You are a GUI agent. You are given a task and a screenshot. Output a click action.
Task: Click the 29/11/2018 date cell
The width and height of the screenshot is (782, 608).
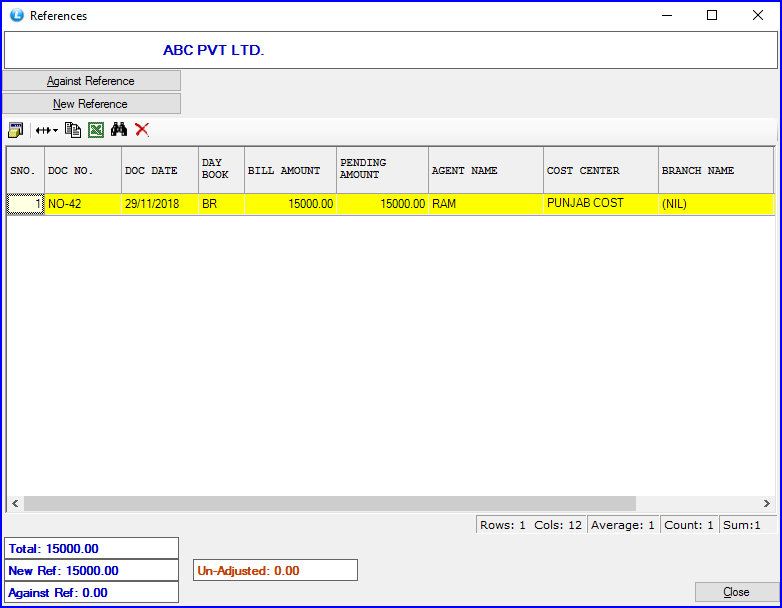point(160,204)
